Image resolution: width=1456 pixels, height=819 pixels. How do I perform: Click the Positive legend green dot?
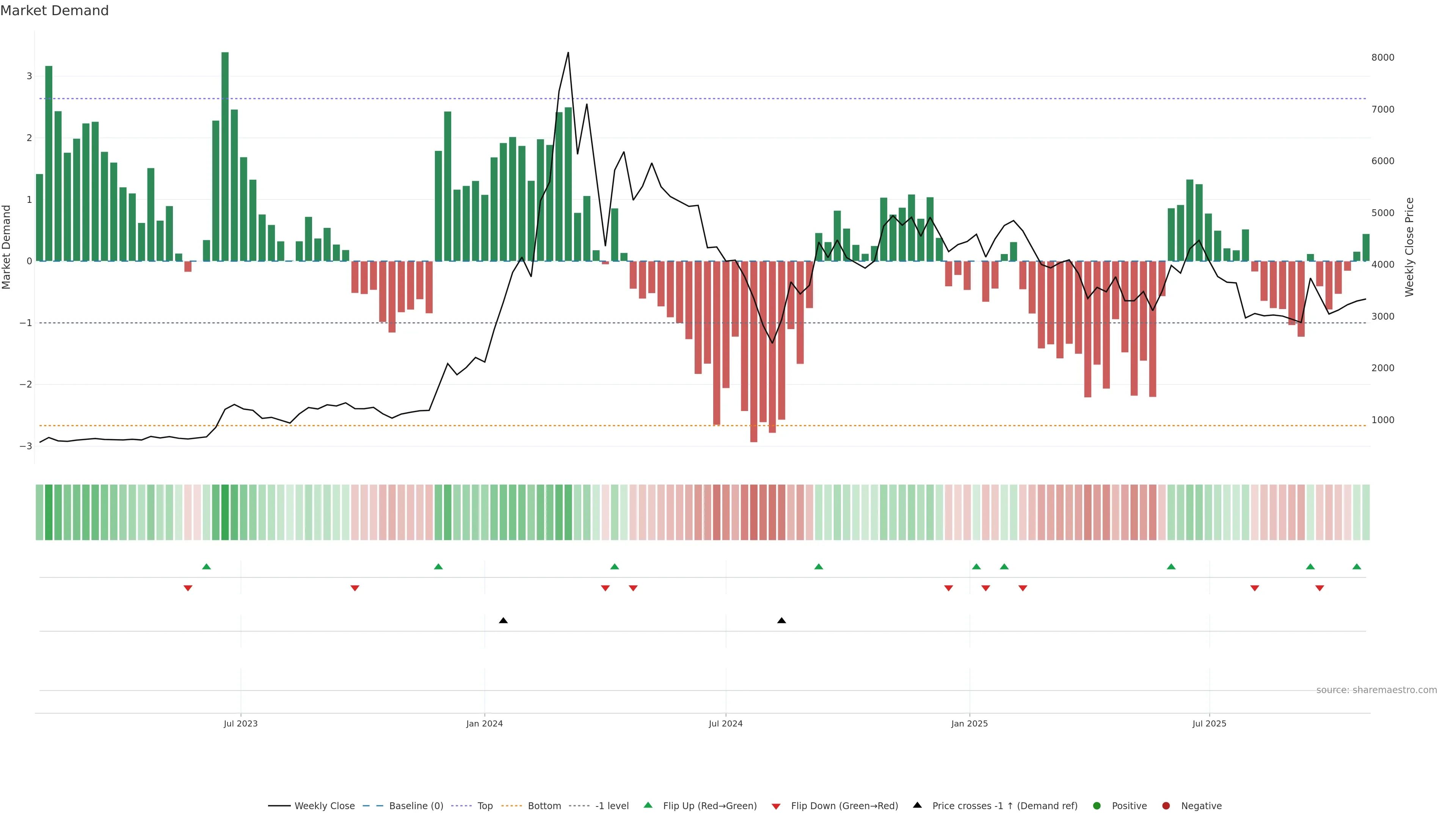[x=1097, y=806]
